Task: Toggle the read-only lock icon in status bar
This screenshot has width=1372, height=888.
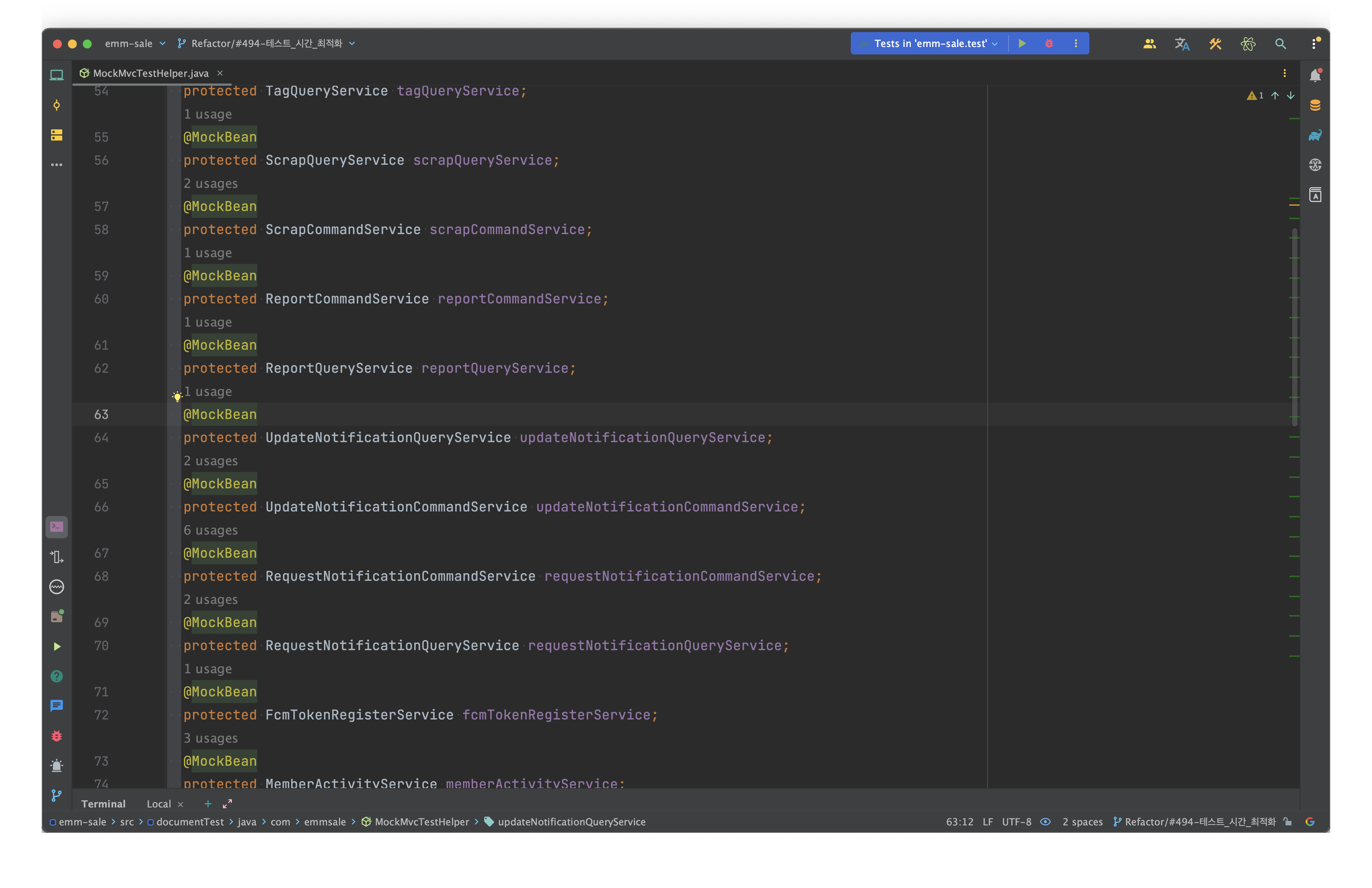Action: [x=1288, y=822]
